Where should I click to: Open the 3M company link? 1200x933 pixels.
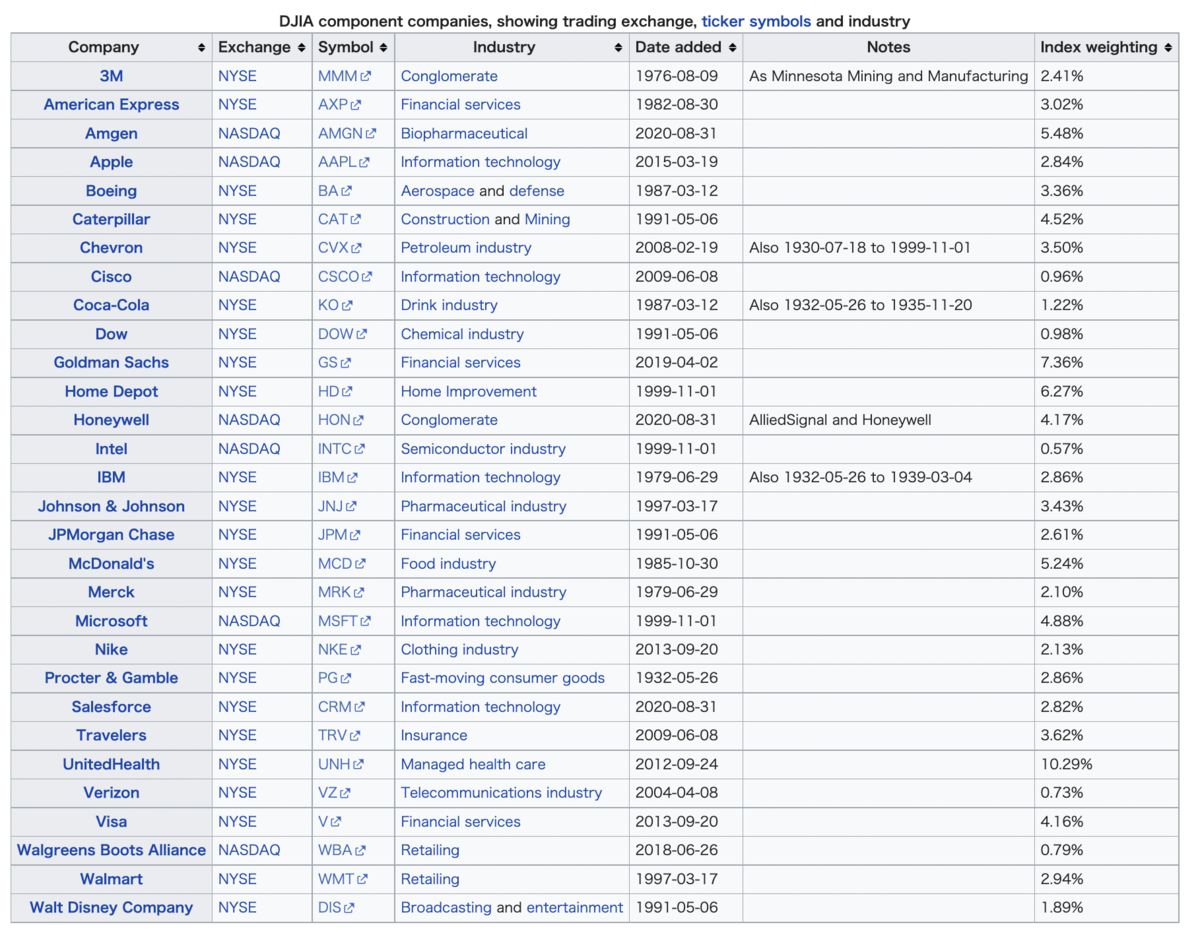(x=111, y=76)
